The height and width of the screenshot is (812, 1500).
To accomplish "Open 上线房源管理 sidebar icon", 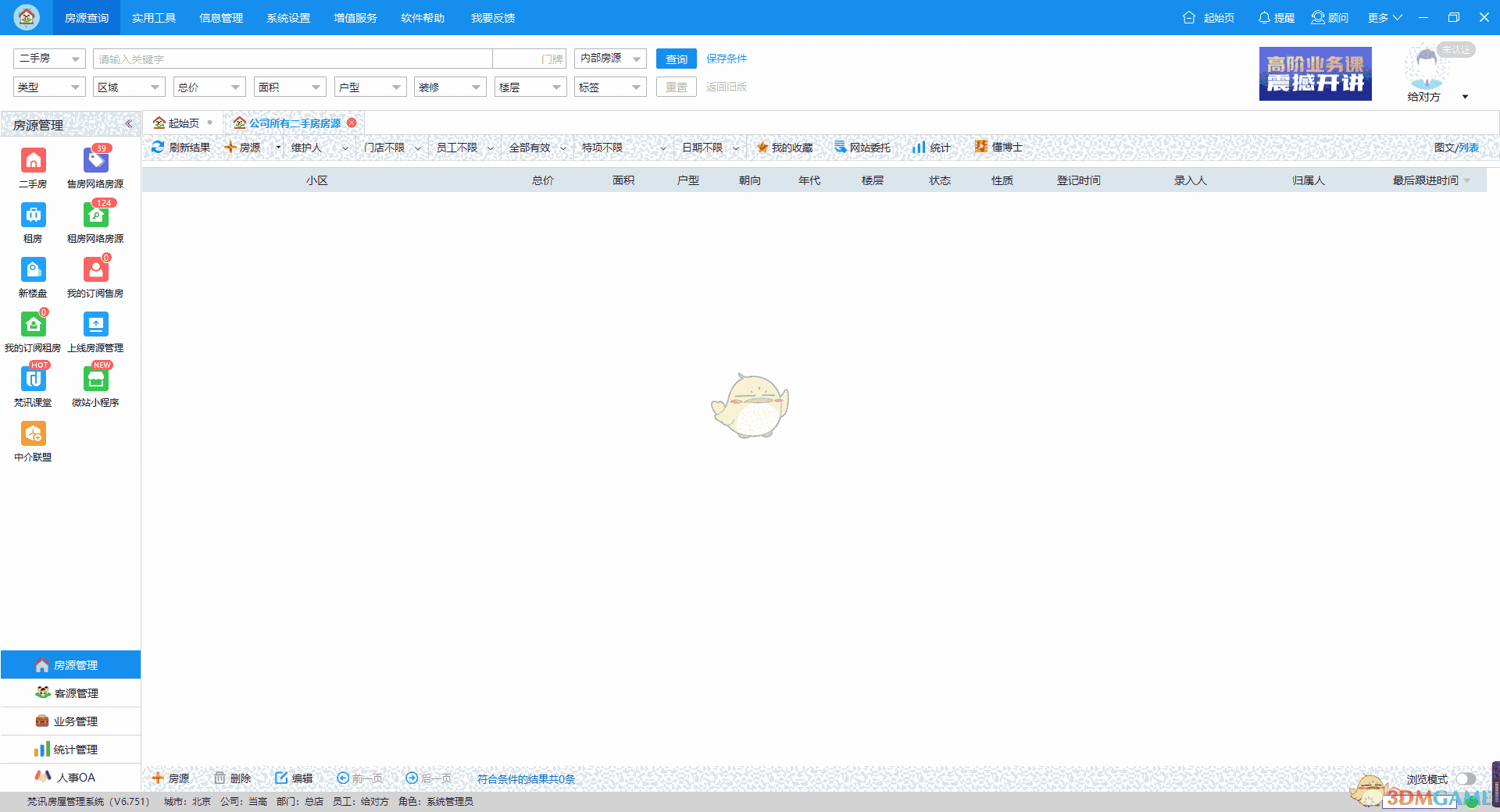I will pos(96,324).
